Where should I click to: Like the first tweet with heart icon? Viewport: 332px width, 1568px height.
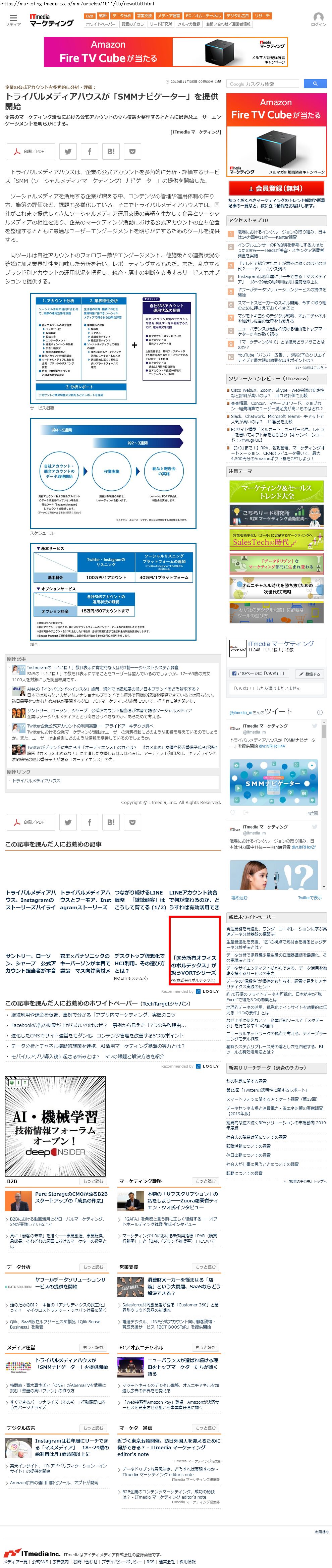(x=233, y=813)
